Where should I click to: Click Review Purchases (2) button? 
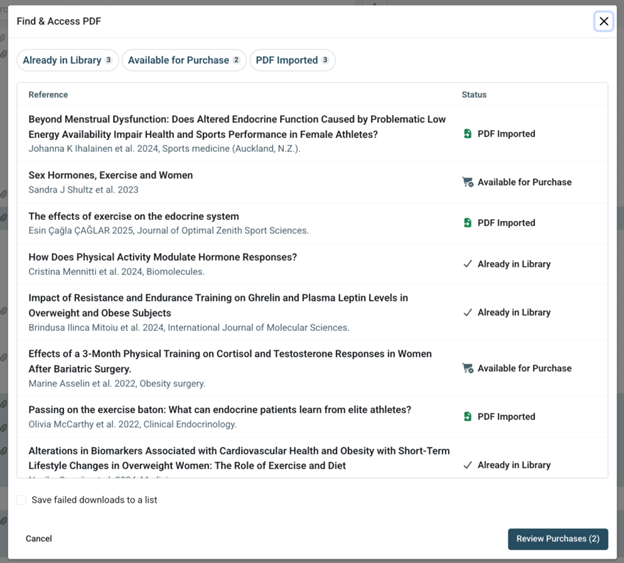[558, 539]
